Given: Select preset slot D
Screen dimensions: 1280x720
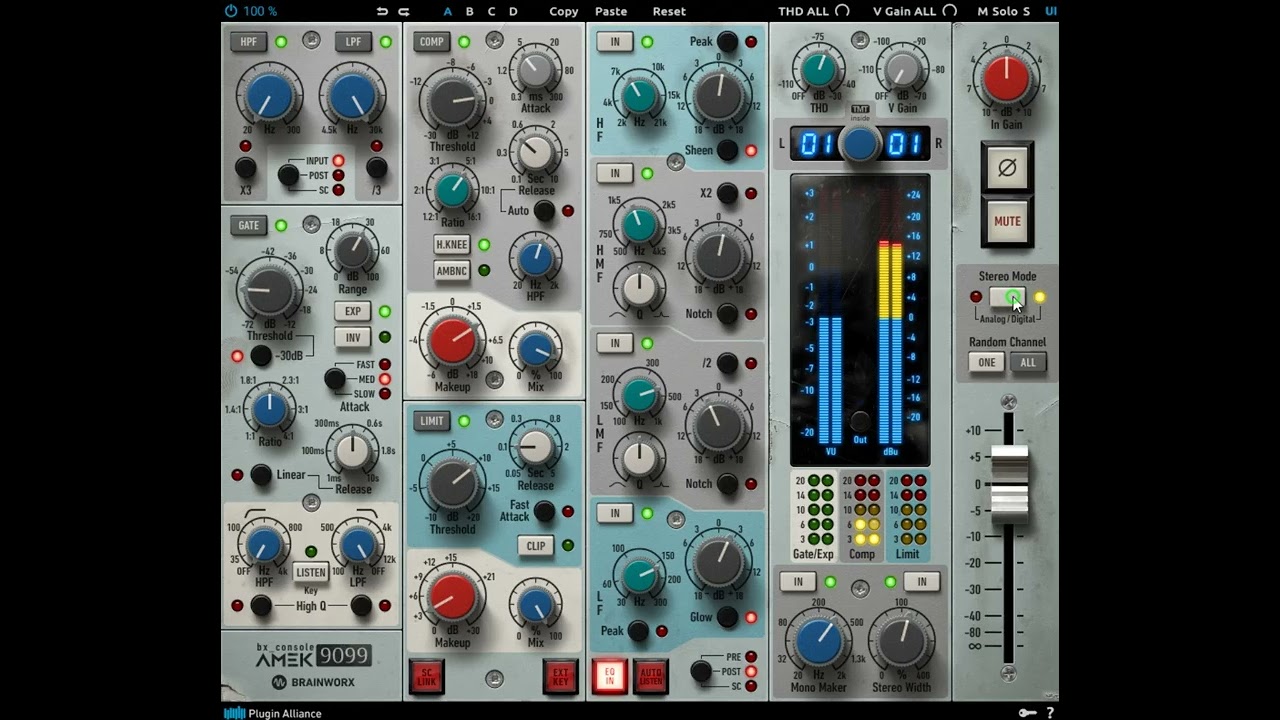Looking at the screenshot, I should (513, 11).
